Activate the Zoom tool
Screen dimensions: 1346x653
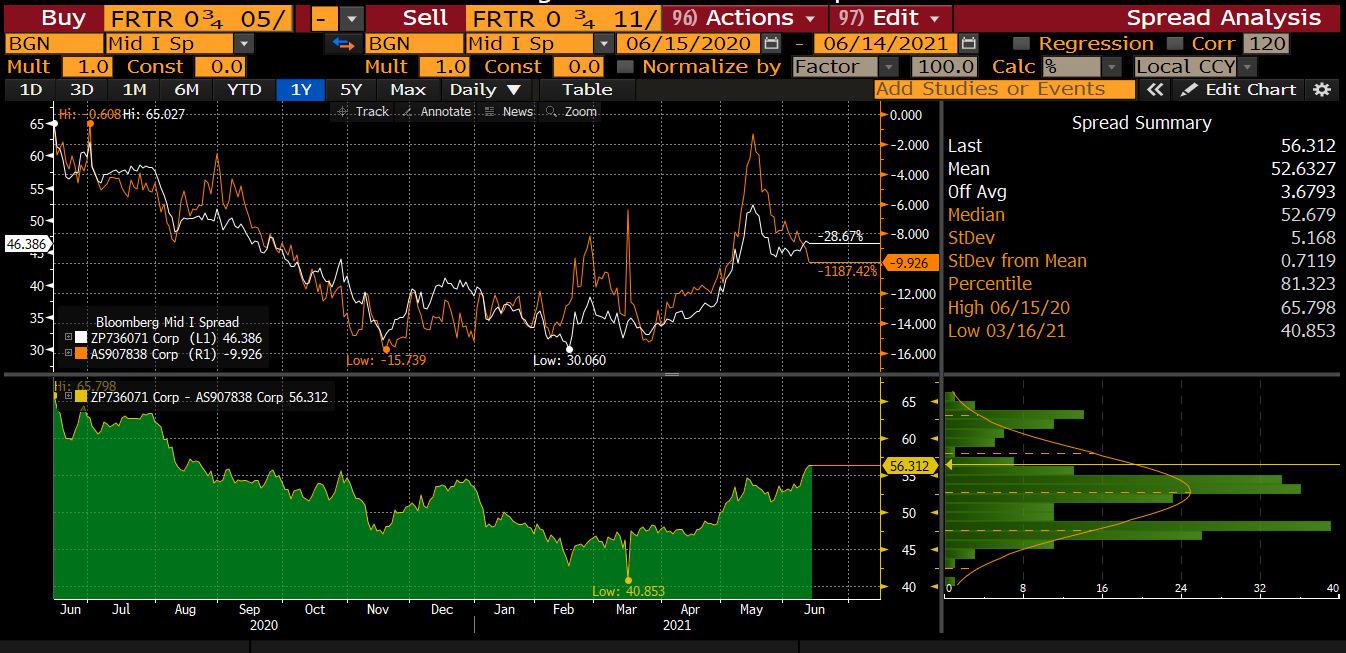(x=571, y=111)
